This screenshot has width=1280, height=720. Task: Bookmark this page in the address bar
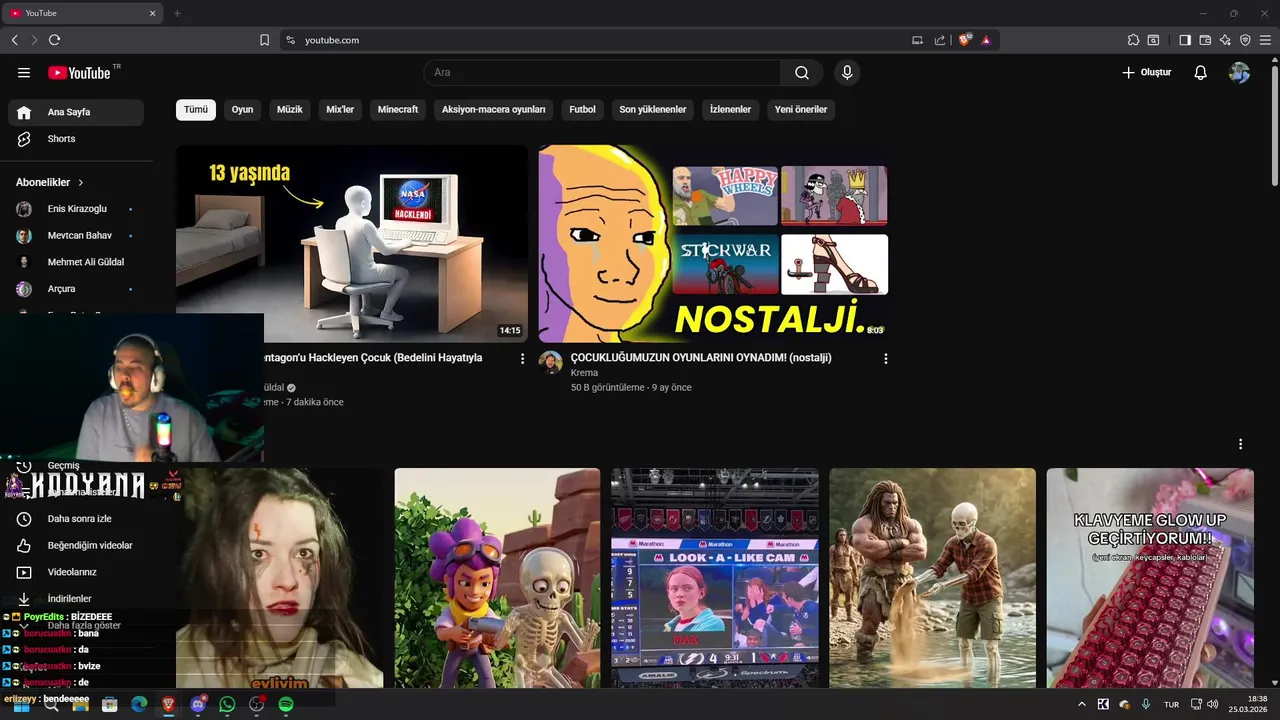[x=265, y=40]
